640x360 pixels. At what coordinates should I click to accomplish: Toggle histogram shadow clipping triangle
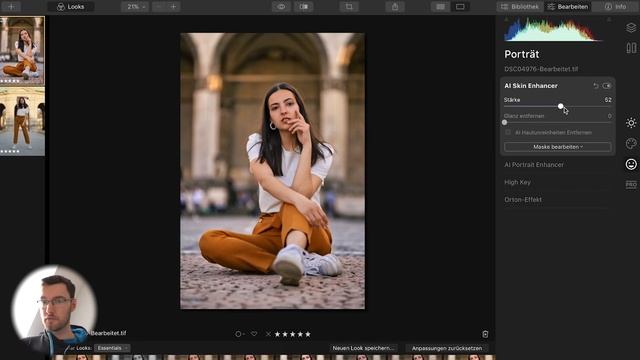pos(507,19)
